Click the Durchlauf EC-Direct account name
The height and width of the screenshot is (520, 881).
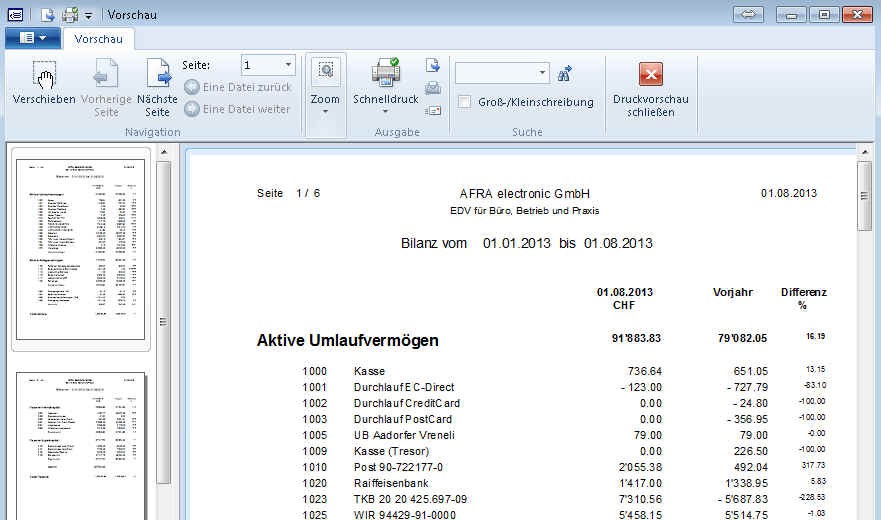pos(404,387)
